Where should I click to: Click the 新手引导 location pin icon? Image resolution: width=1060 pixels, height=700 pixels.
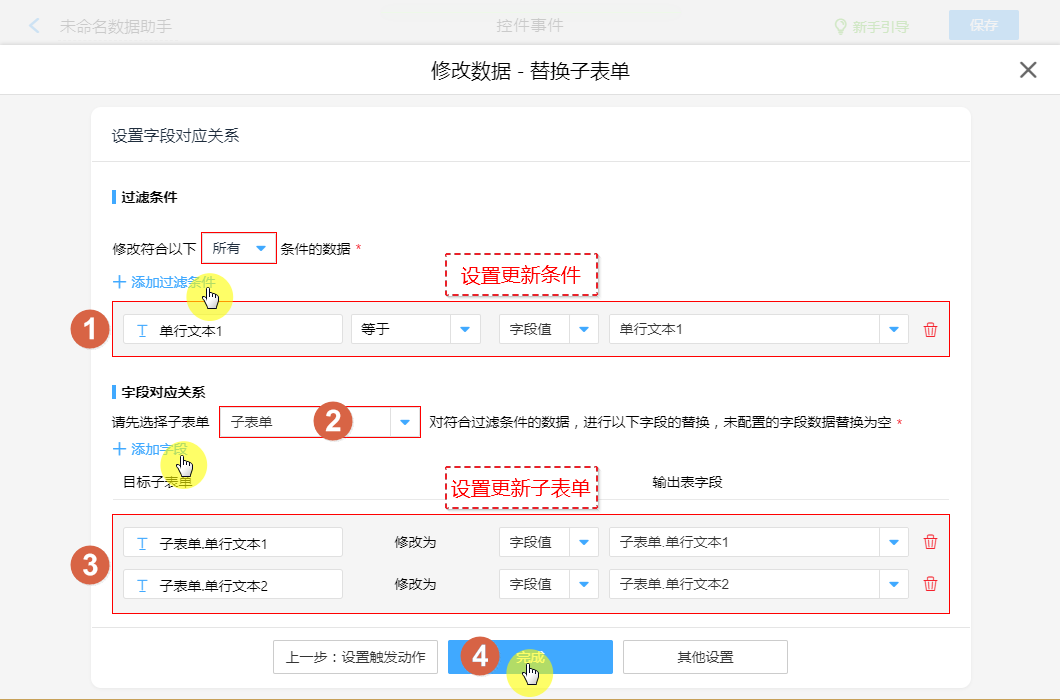(x=841, y=27)
